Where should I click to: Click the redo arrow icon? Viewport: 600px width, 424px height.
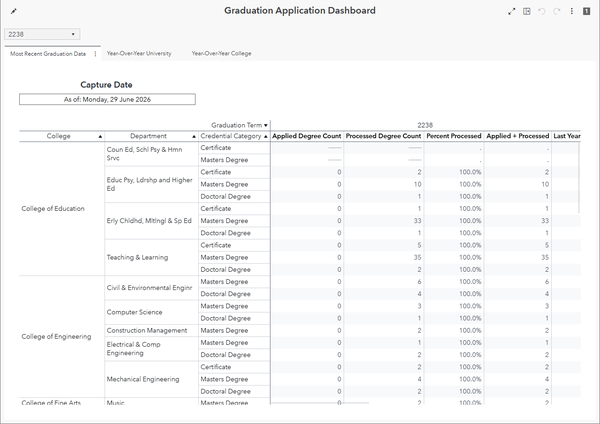click(557, 11)
